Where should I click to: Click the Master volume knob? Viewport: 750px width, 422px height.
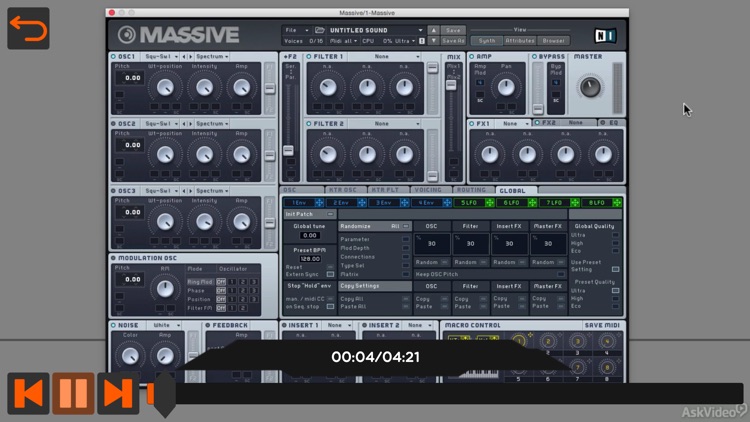click(590, 87)
